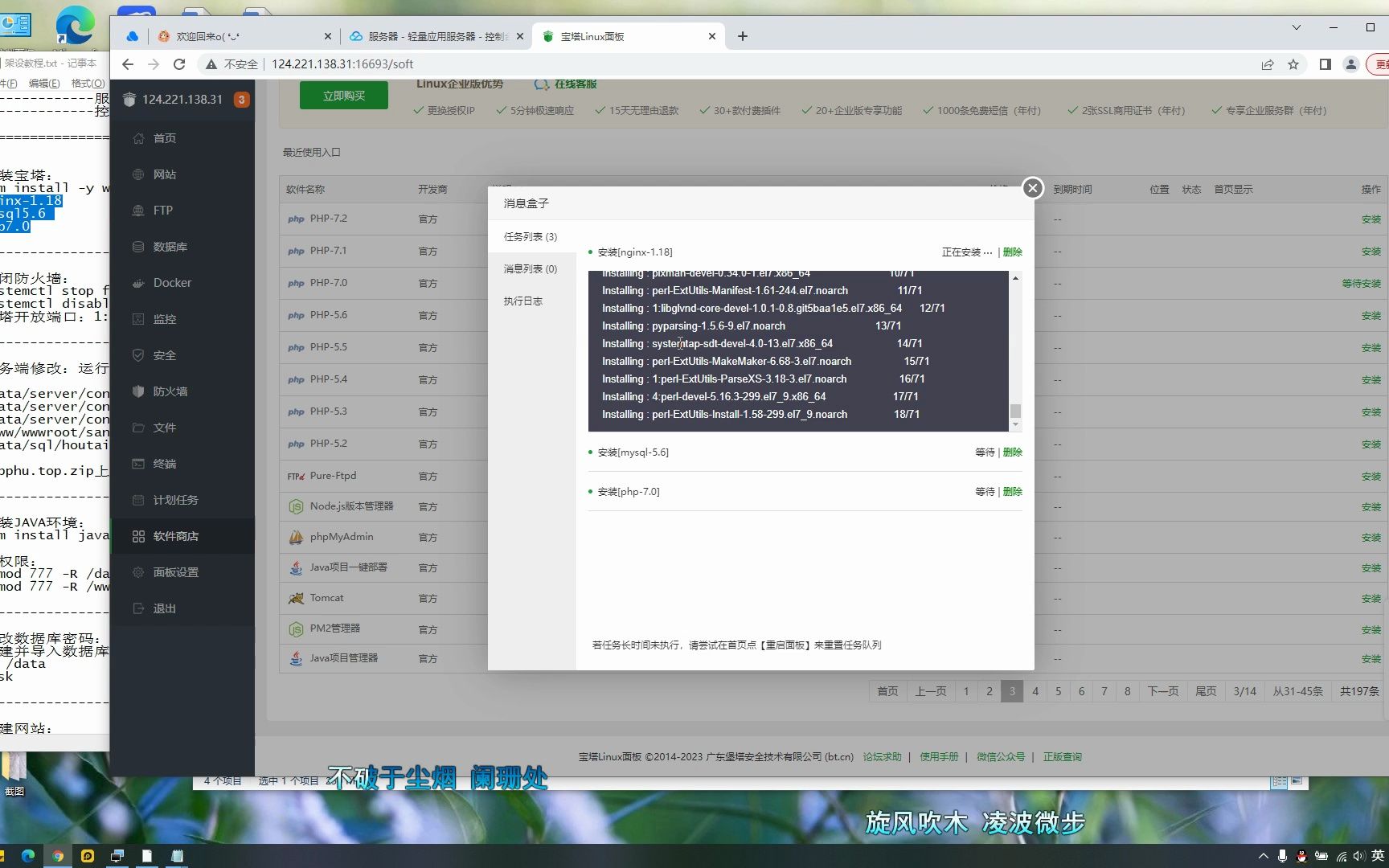Delete the mysql-5.6 install task

click(x=1013, y=452)
